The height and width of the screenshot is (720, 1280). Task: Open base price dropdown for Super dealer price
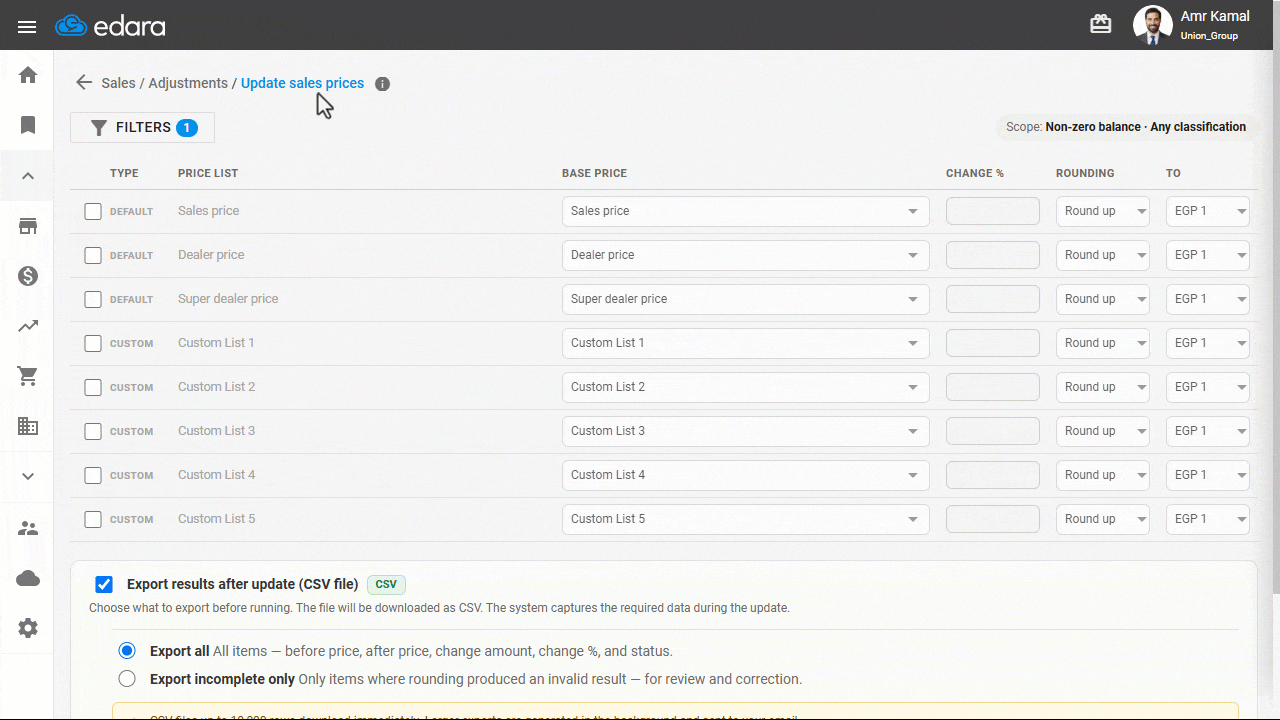coord(746,299)
